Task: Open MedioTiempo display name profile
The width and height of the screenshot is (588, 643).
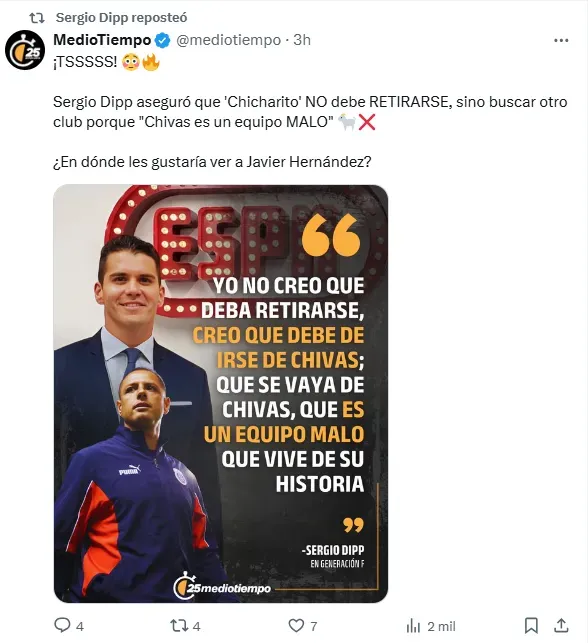Action: 102,40
